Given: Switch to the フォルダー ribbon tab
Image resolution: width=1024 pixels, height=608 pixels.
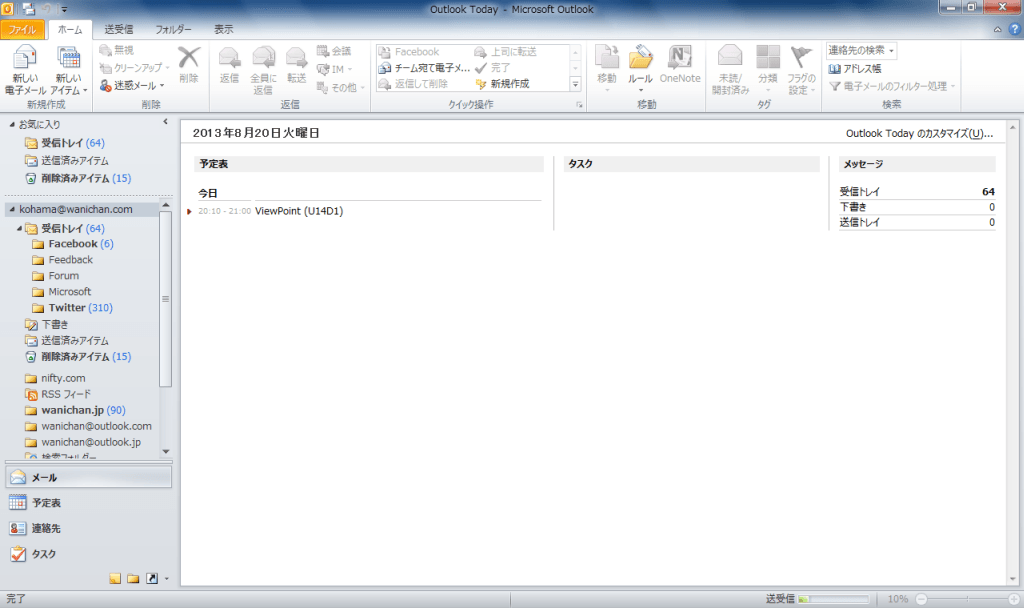Looking at the screenshot, I should (173, 29).
